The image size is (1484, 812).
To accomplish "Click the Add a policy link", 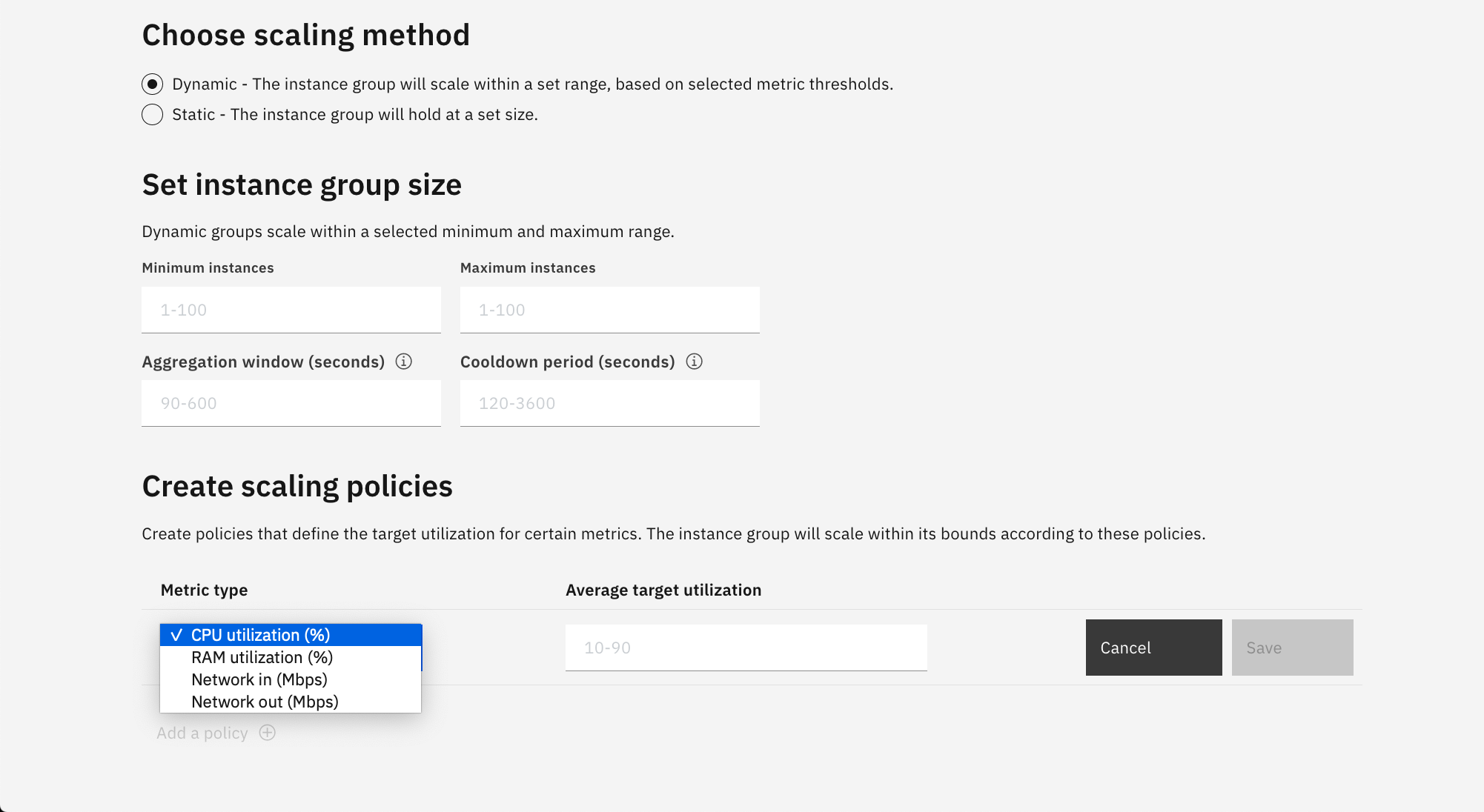I will (202, 733).
